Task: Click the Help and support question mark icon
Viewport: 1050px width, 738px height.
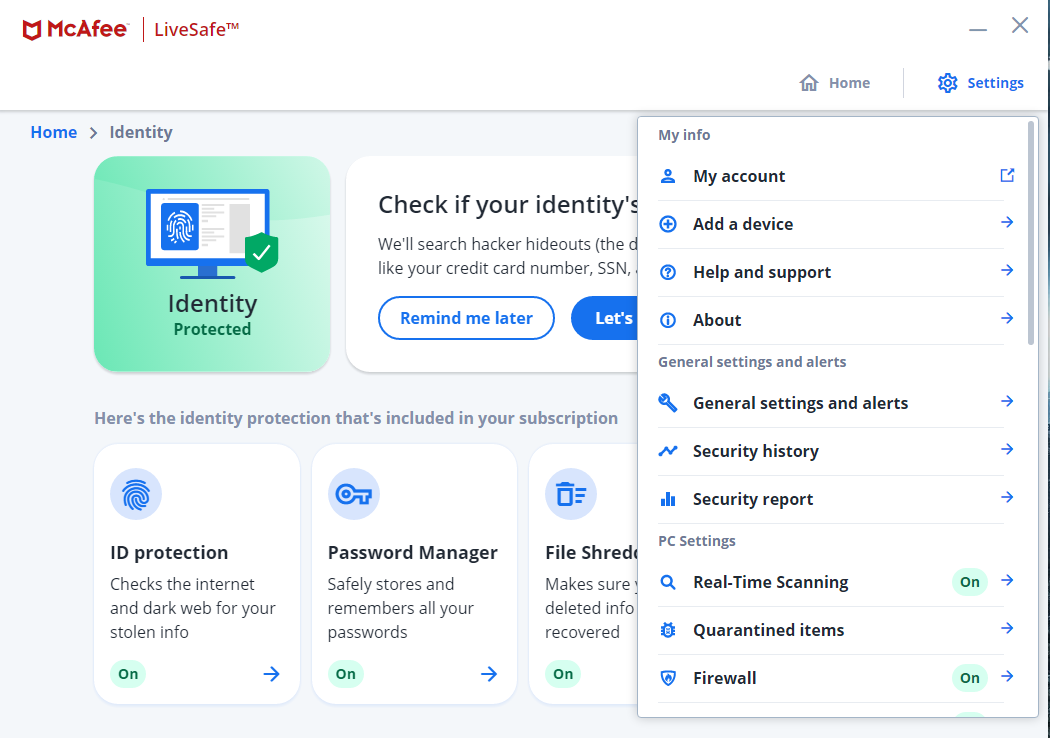Action: click(x=668, y=273)
